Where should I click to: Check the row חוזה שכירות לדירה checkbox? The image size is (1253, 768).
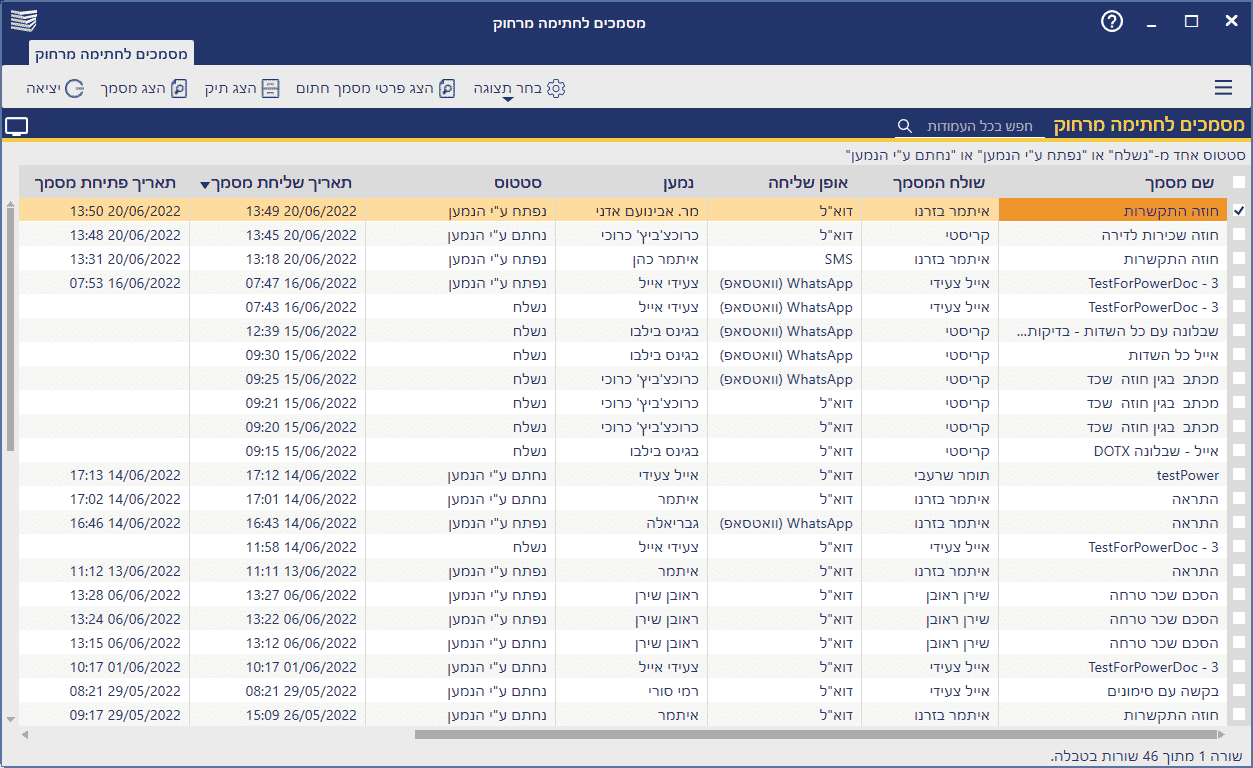point(1239,235)
